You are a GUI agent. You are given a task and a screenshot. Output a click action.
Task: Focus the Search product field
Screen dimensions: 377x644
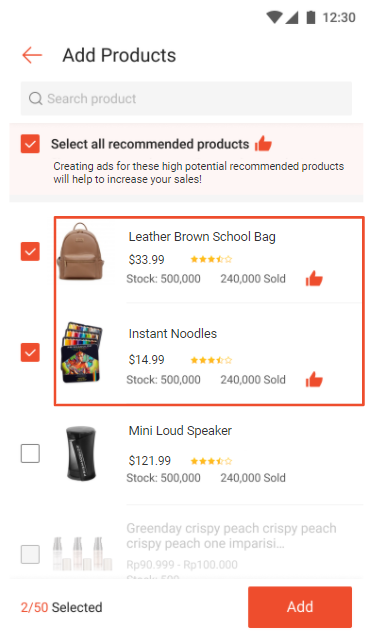click(186, 99)
